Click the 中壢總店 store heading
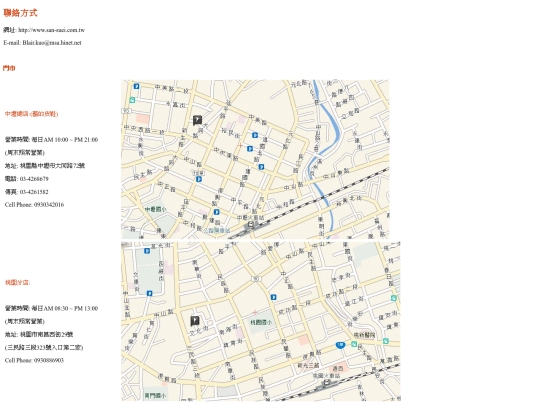The image size is (540, 405). tap(31, 114)
